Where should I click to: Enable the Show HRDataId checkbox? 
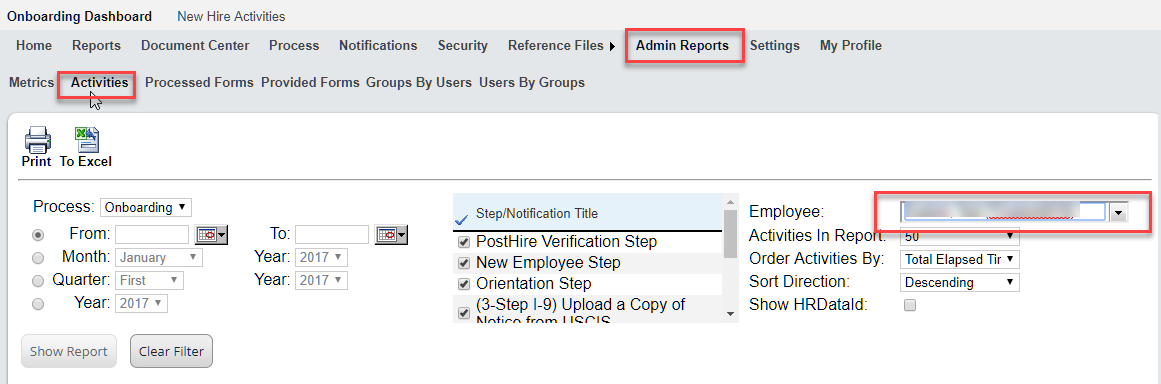pyautogui.click(x=910, y=305)
